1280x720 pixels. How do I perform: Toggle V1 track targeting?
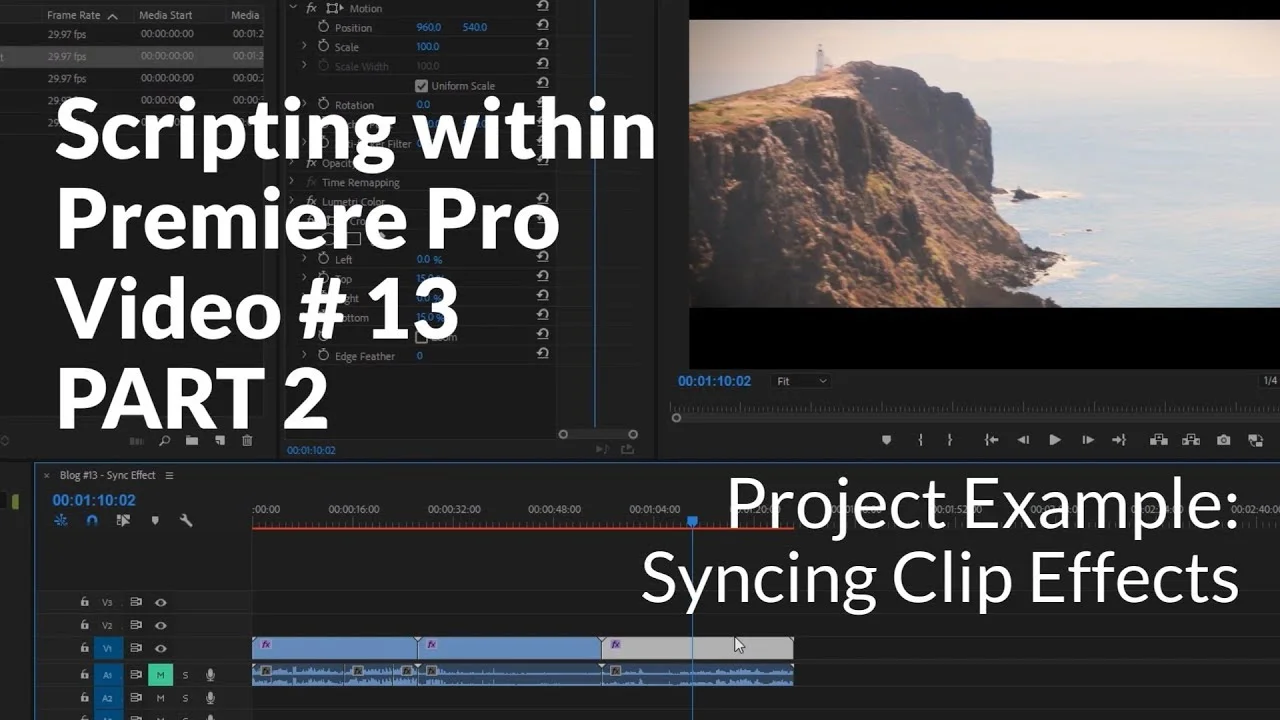(x=108, y=648)
